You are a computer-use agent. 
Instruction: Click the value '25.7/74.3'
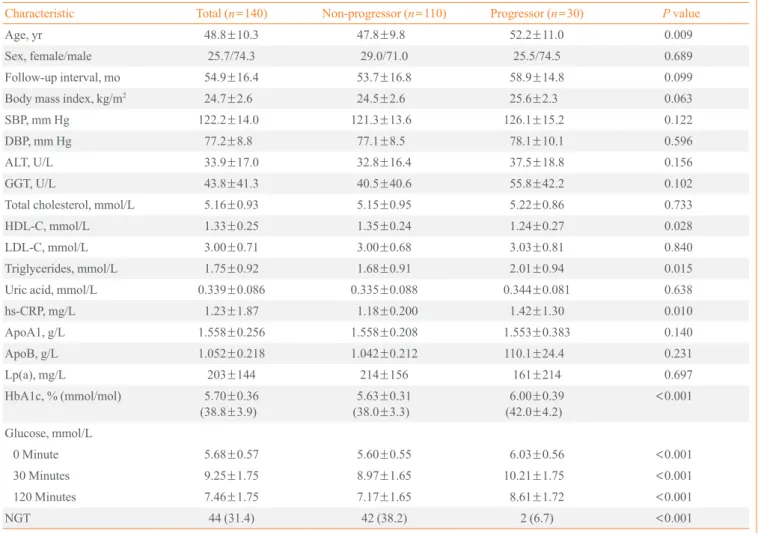tap(231, 56)
